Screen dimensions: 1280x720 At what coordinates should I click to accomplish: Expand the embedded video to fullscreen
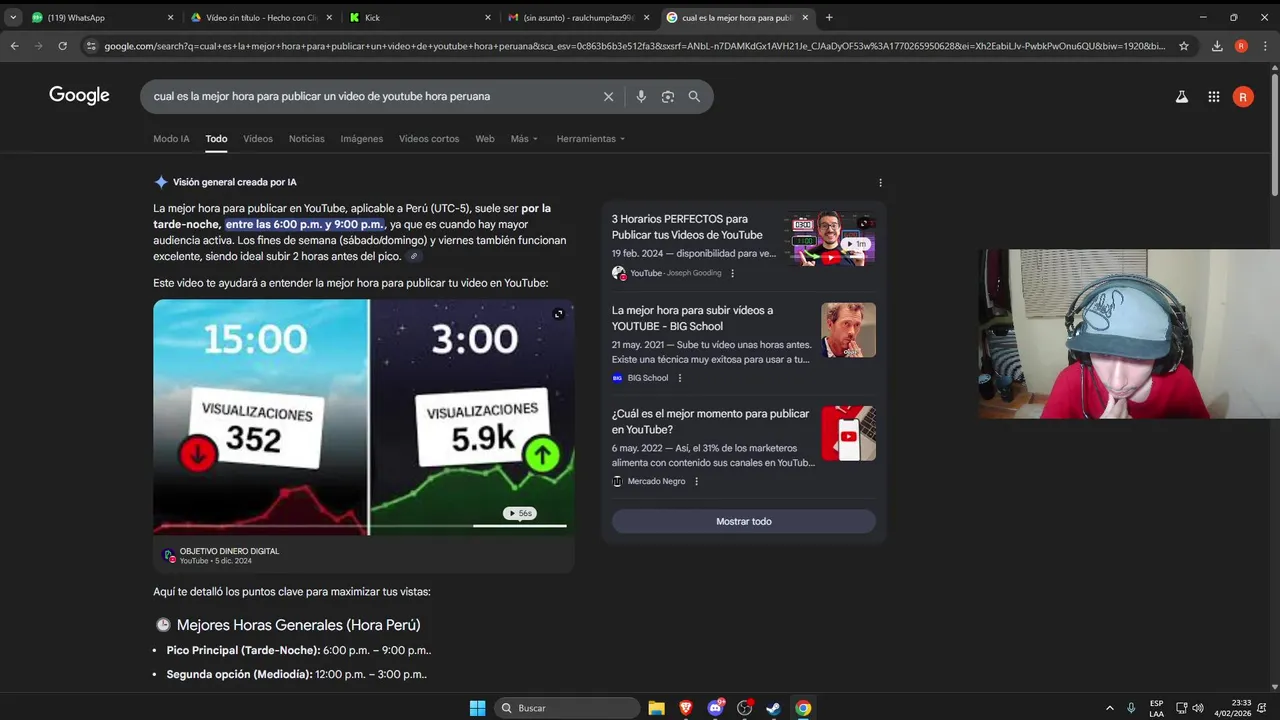(x=558, y=314)
